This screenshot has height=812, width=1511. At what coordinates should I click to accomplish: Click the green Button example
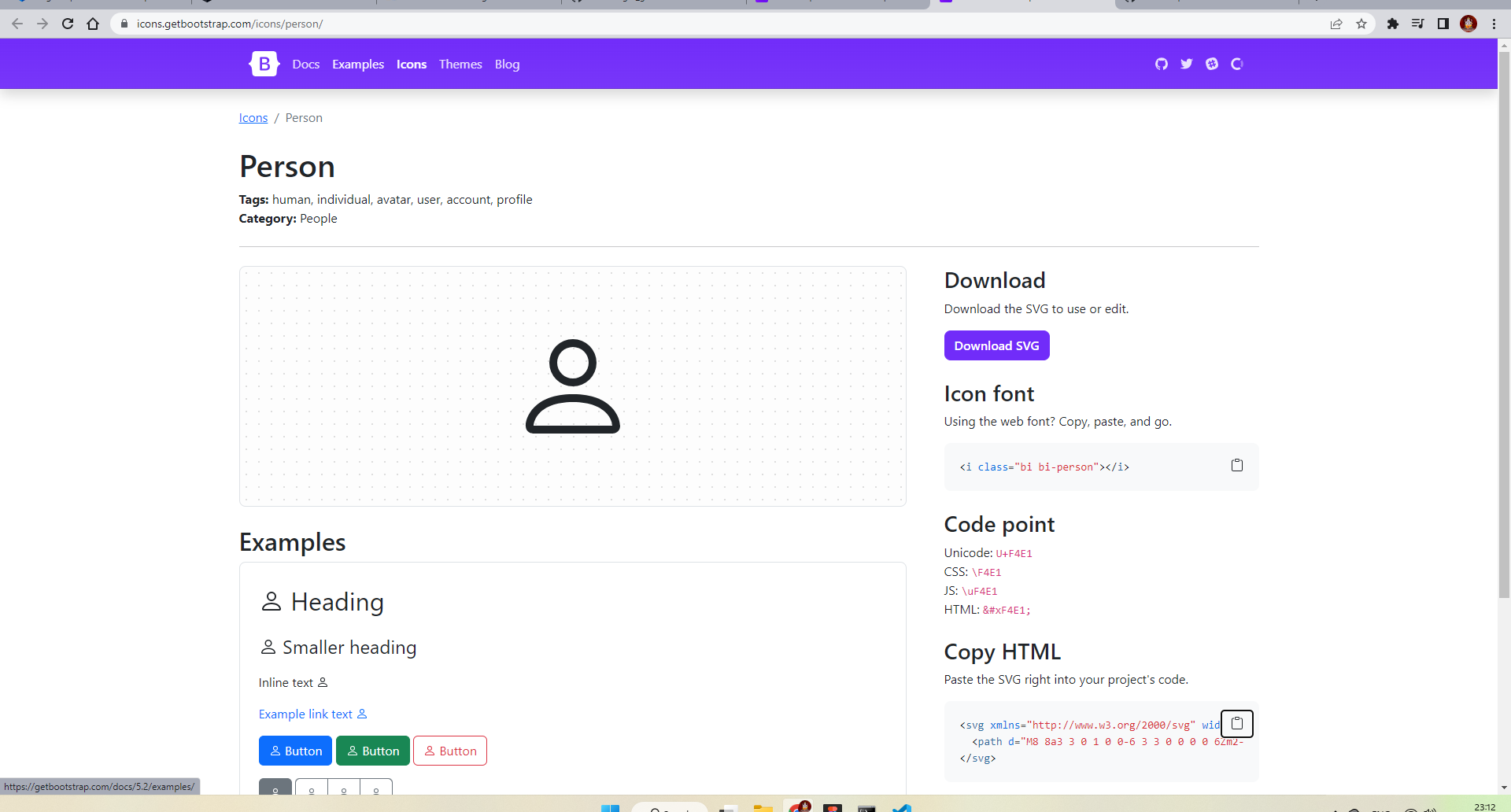[x=372, y=750]
